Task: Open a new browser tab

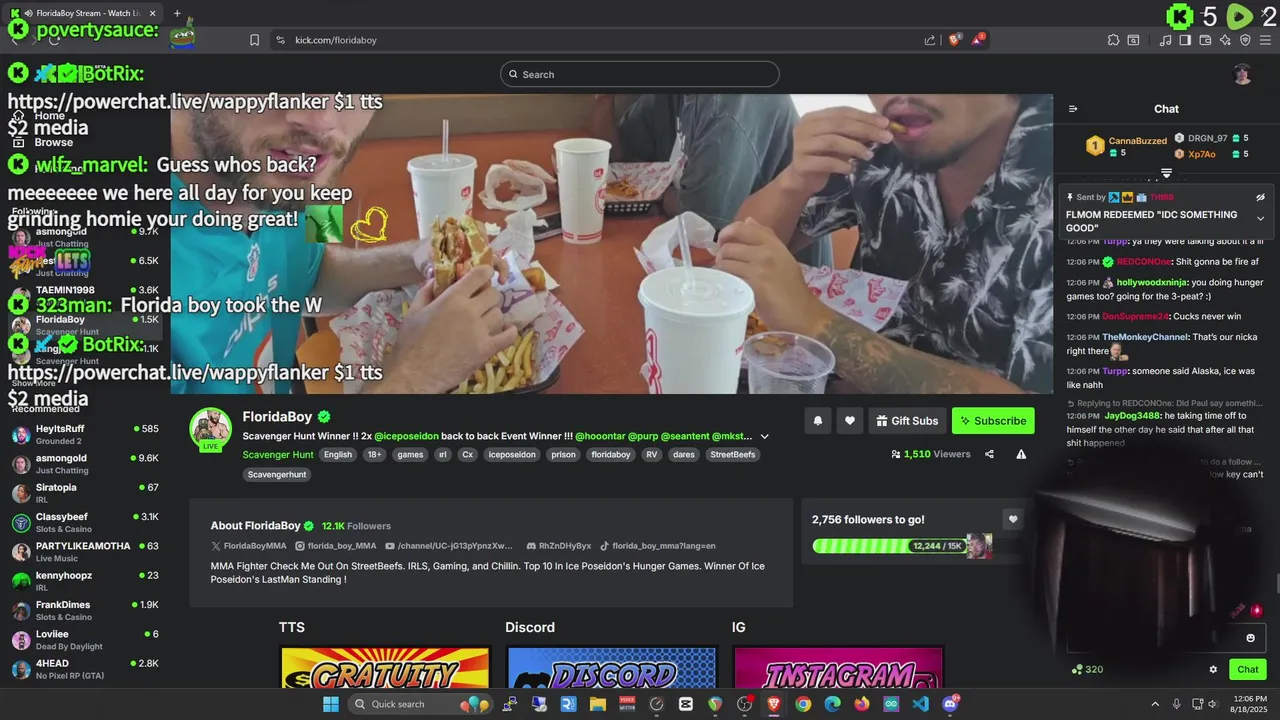Action: [x=177, y=14]
